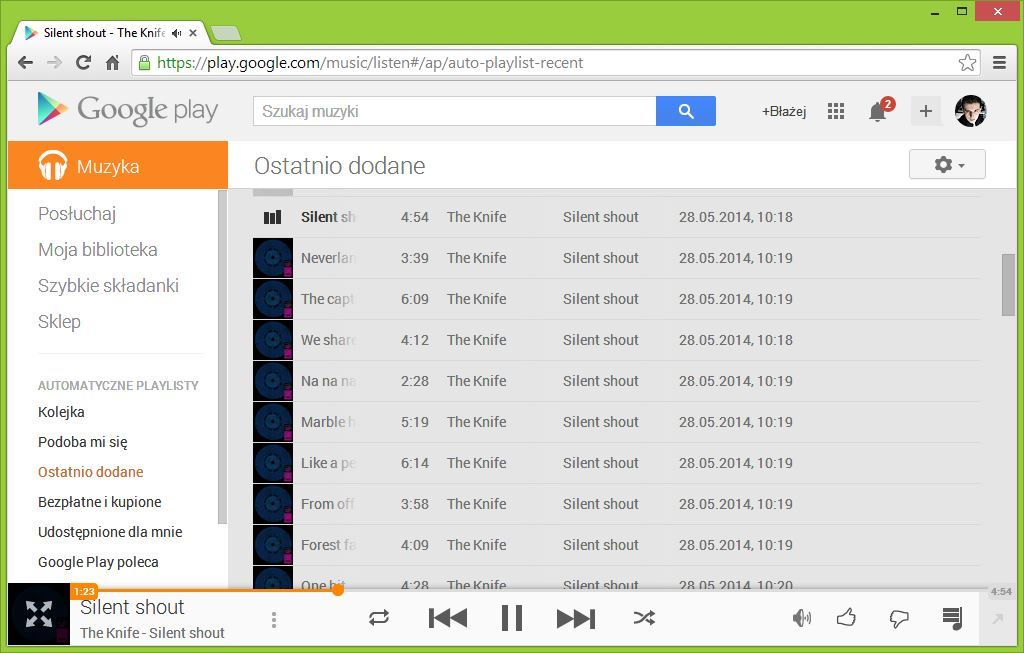Open the Google apps grid

tap(836, 111)
